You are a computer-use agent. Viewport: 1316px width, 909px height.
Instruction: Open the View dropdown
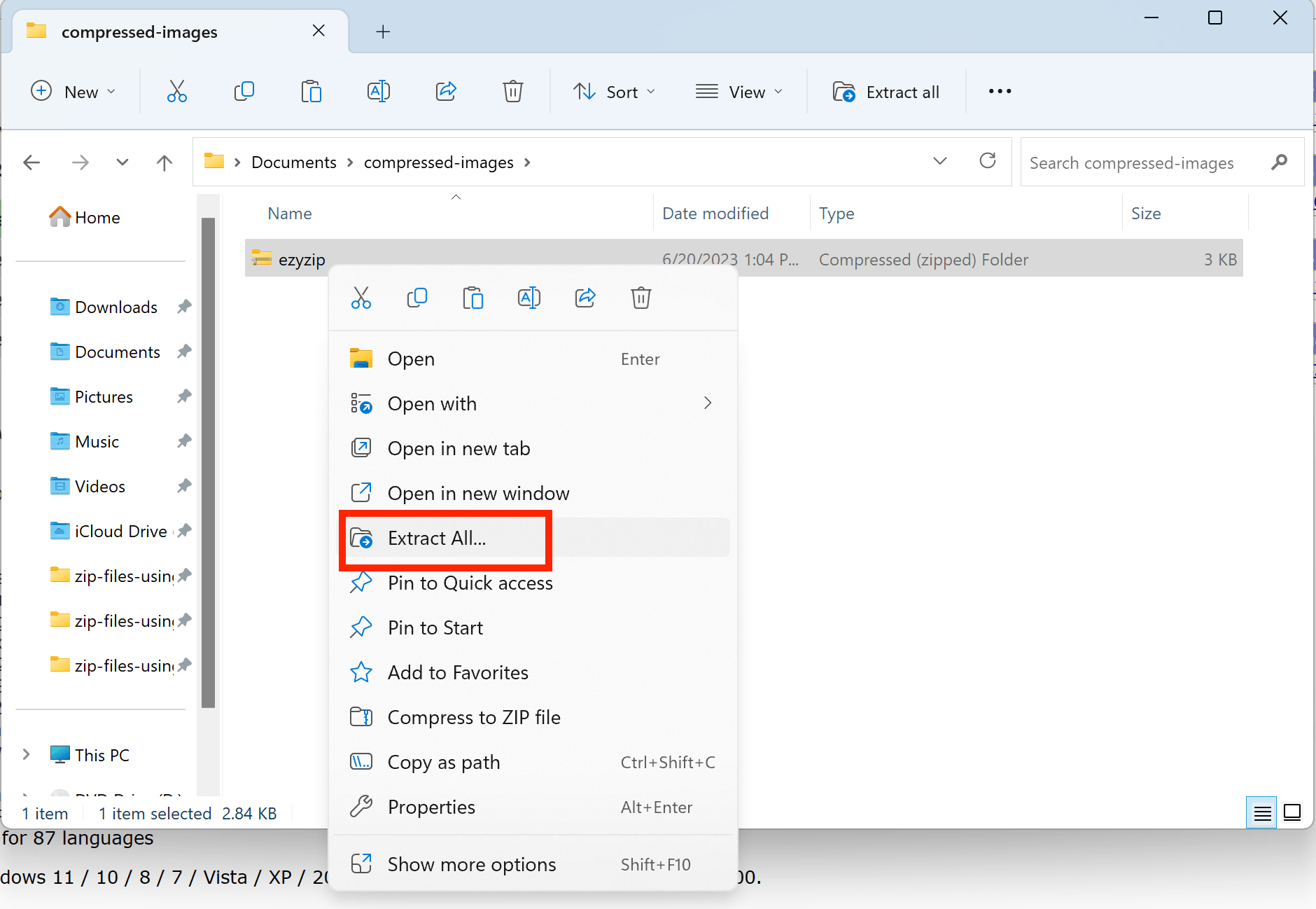point(740,91)
